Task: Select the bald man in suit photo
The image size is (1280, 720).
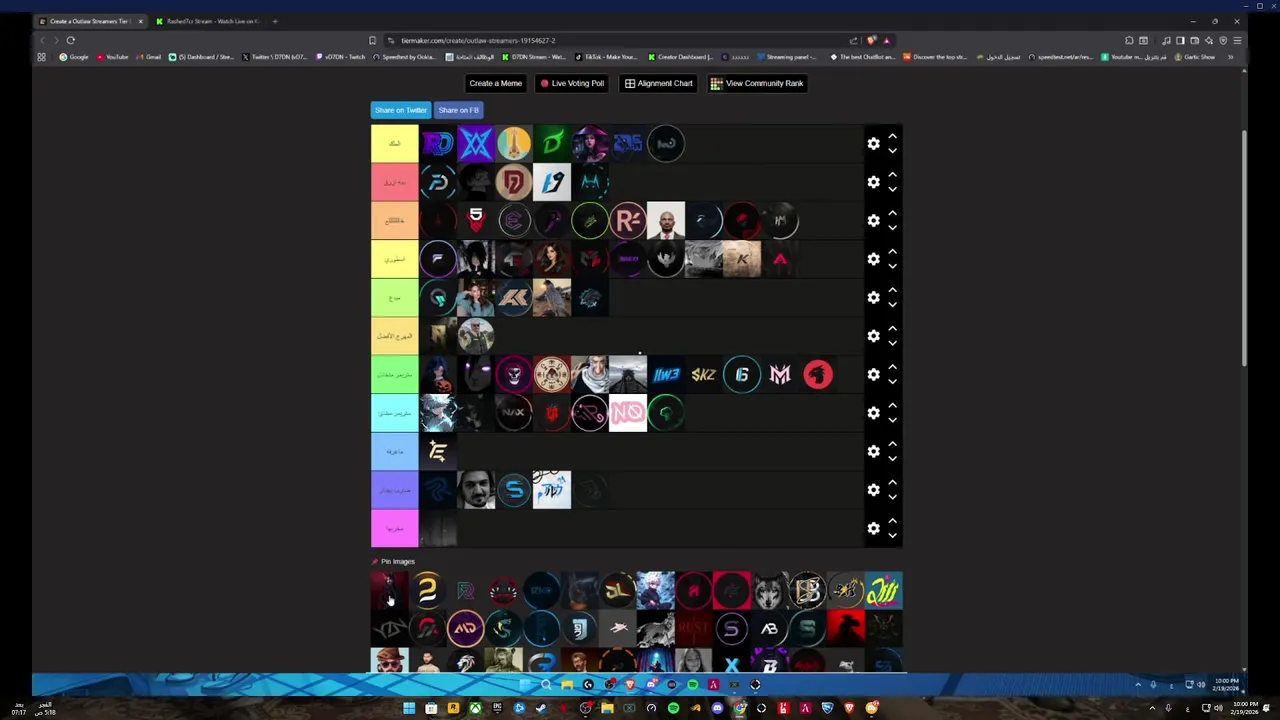Action: click(665, 221)
